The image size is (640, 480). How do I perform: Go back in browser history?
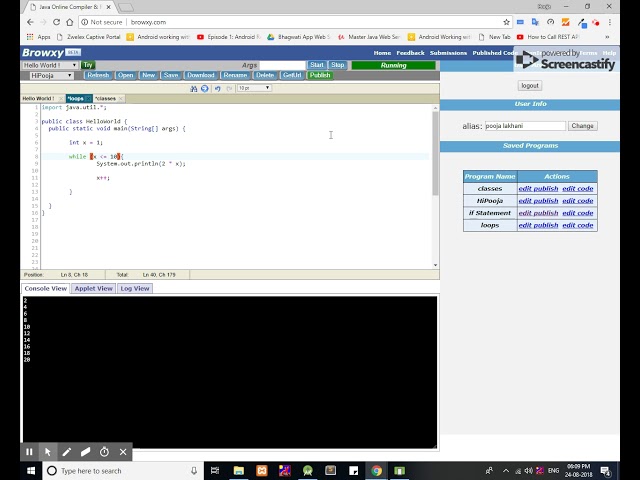(x=30, y=22)
